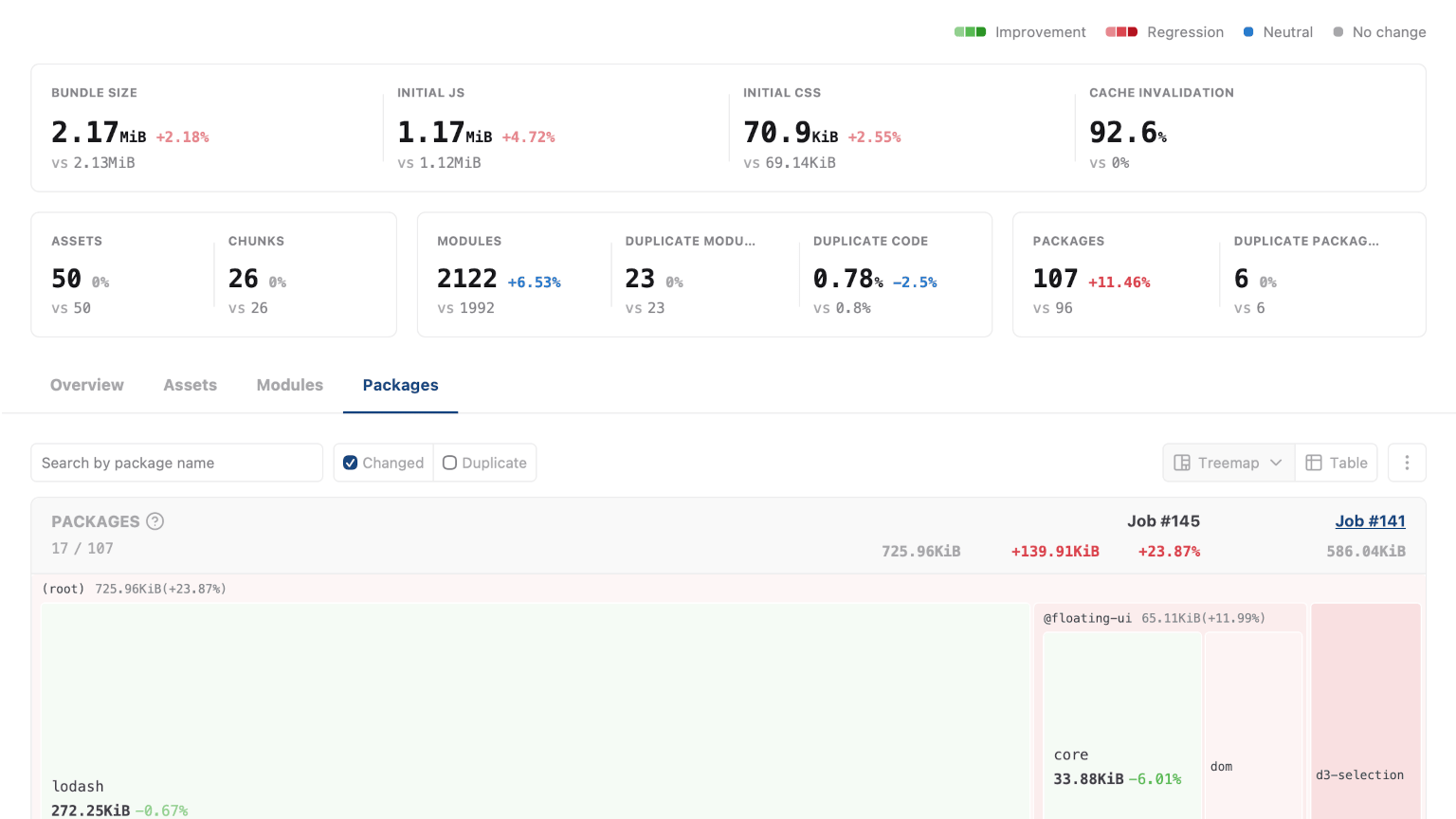Click red Regression legend swatch
The height and width of the screenshot is (819, 1456).
pyautogui.click(x=1121, y=32)
